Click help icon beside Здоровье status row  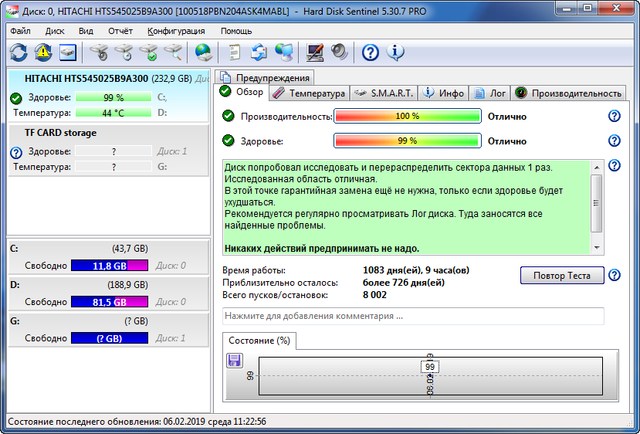pyautogui.click(x=614, y=140)
